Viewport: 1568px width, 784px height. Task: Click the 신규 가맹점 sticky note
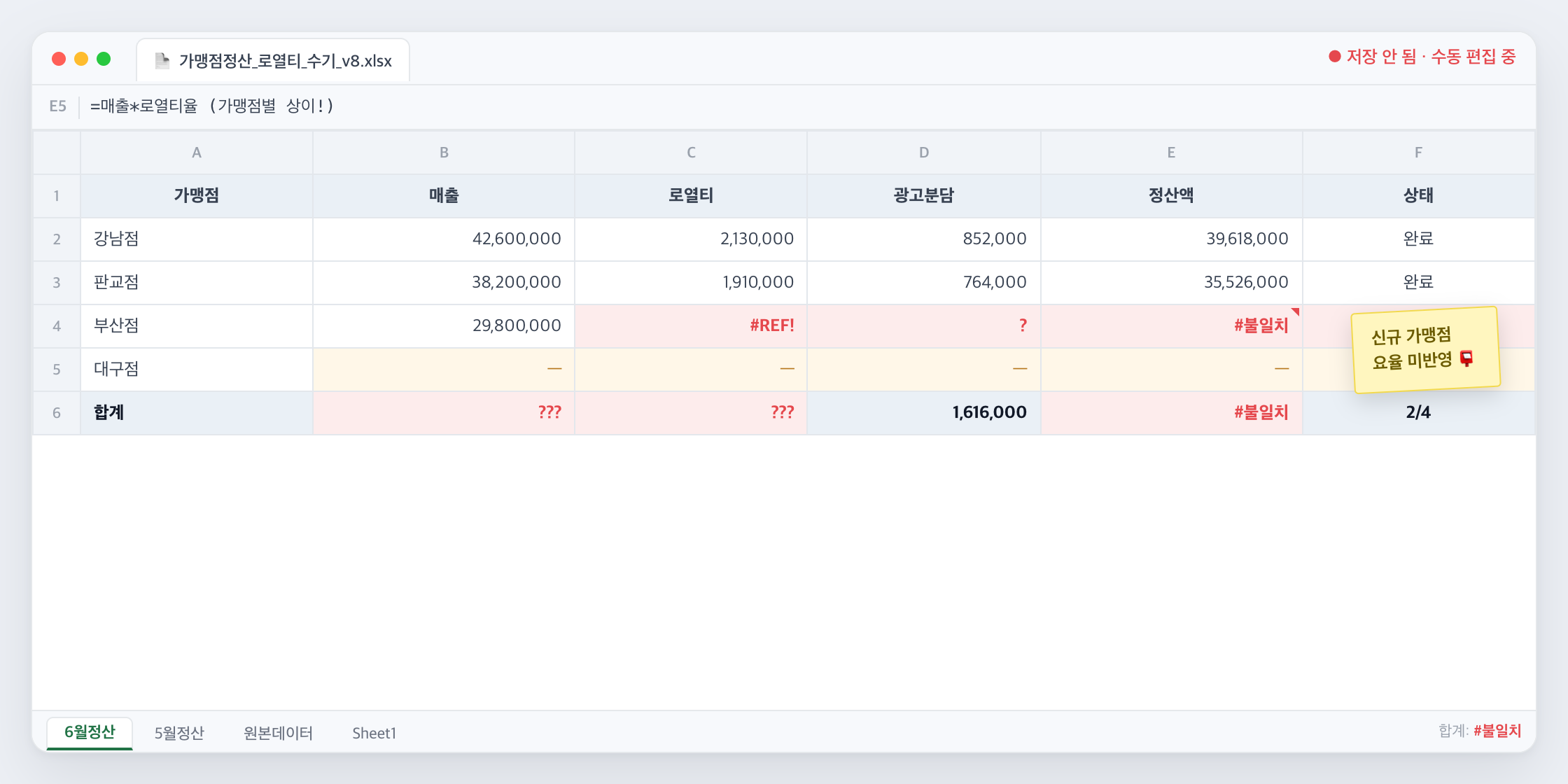tap(1426, 349)
